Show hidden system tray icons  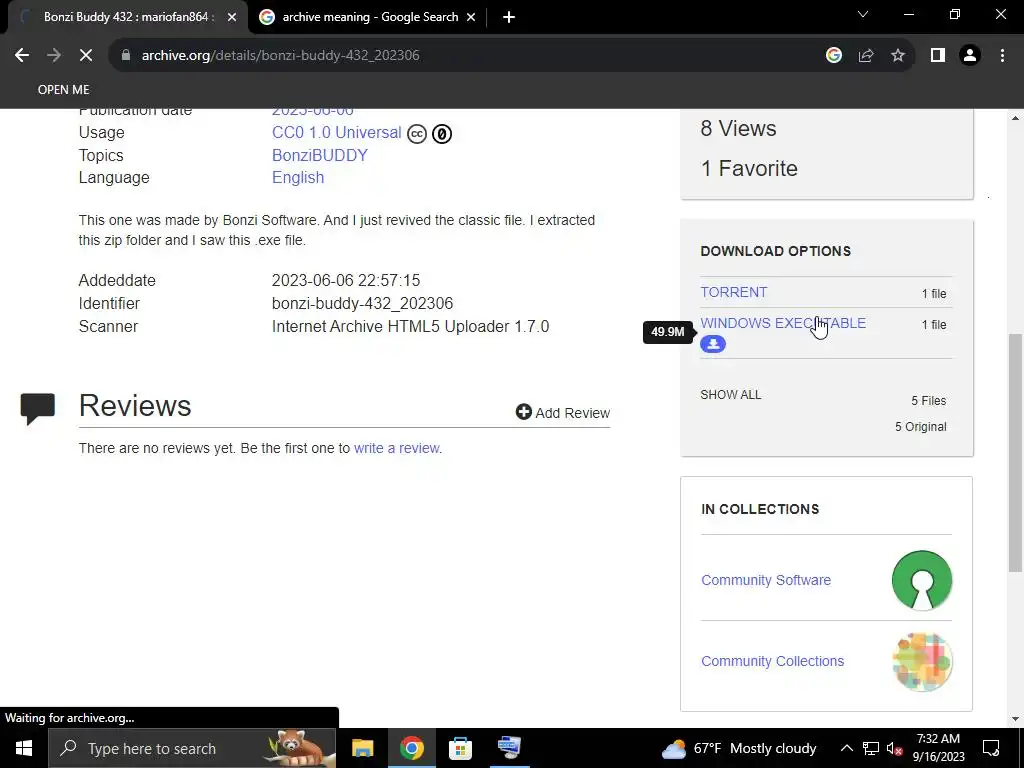click(x=846, y=748)
